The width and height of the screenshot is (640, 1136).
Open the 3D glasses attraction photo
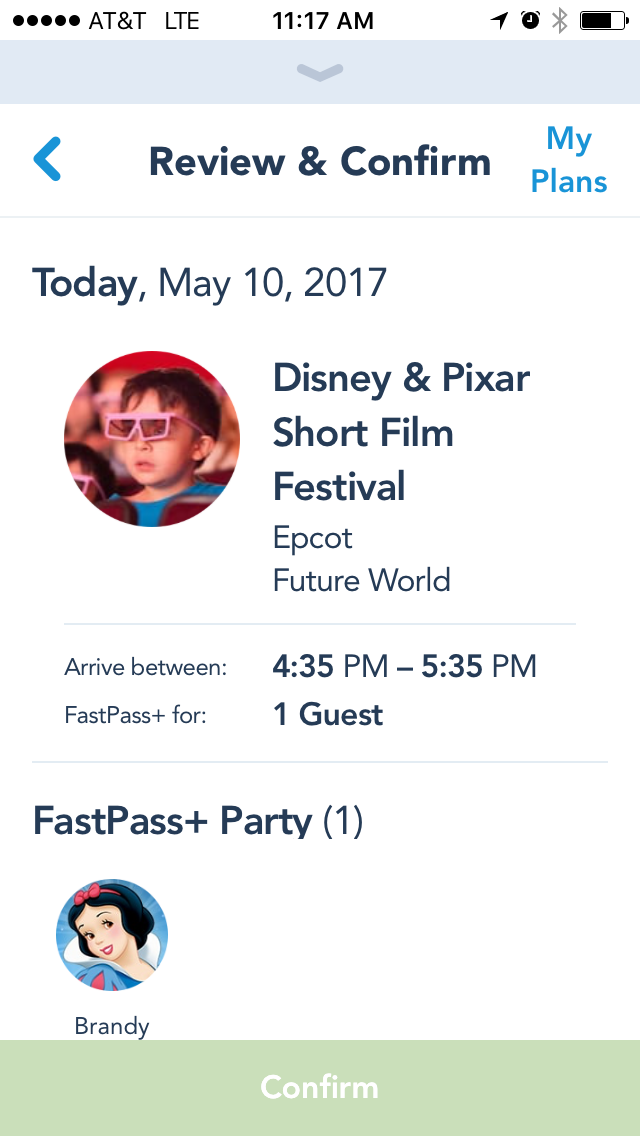tap(151, 439)
